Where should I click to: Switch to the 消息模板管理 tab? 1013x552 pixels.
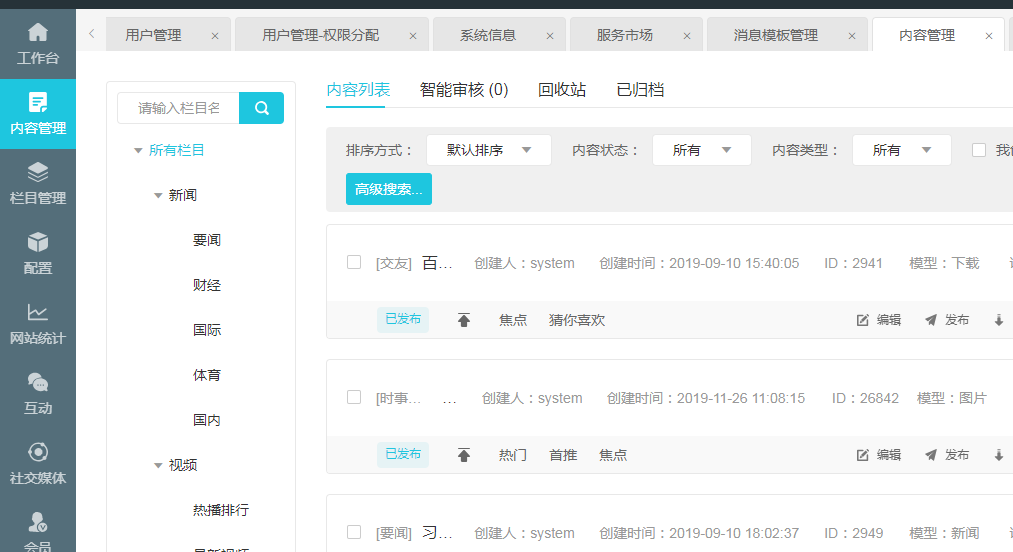pos(775,35)
